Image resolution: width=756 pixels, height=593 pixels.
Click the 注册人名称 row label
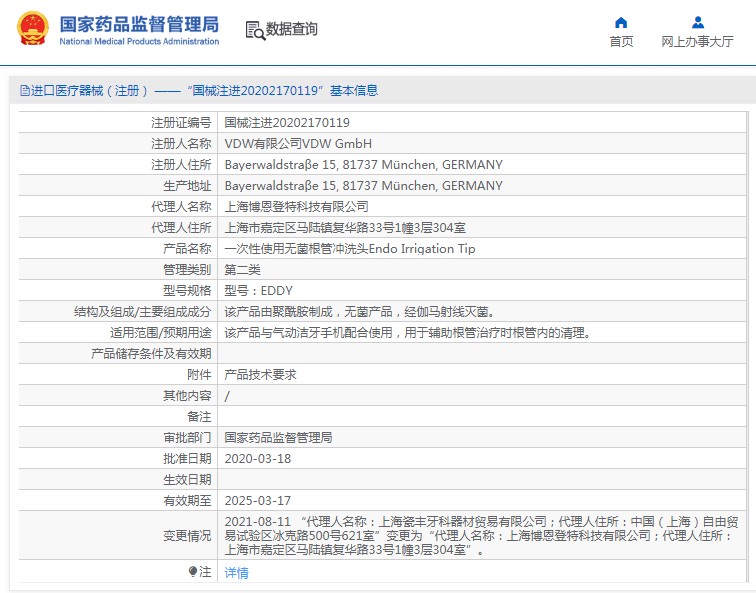click(x=181, y=144)
